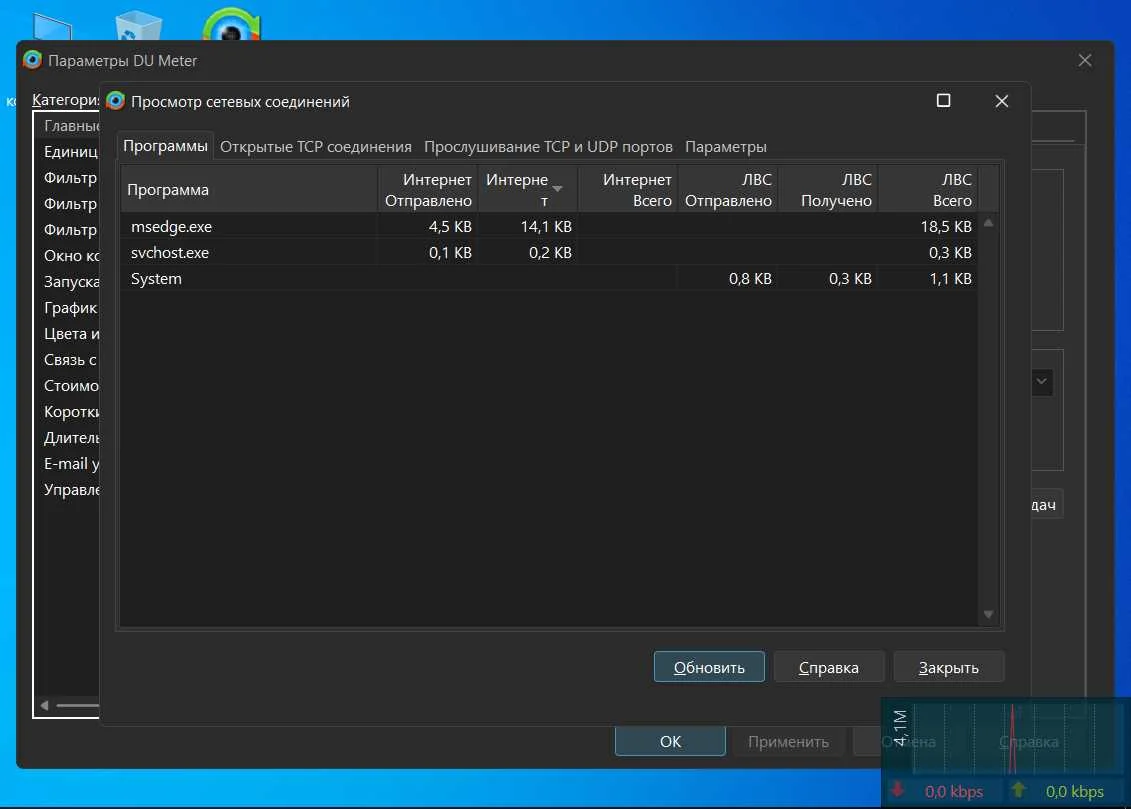Click the download 0,0 kbps reading
Viewport: 1131px width, 809px height.
tap(954, 791)
